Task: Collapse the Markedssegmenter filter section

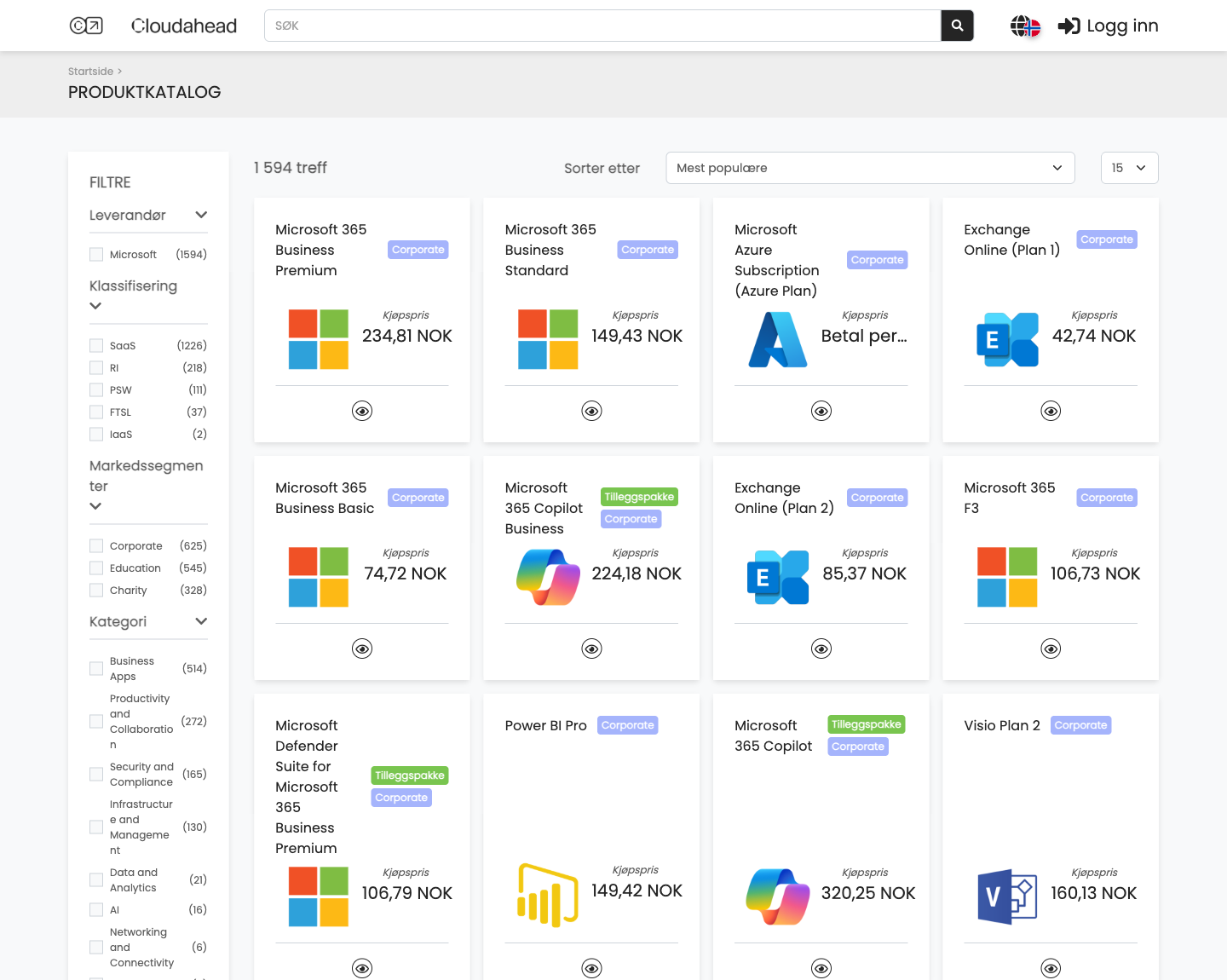Action: click(95, 506)
